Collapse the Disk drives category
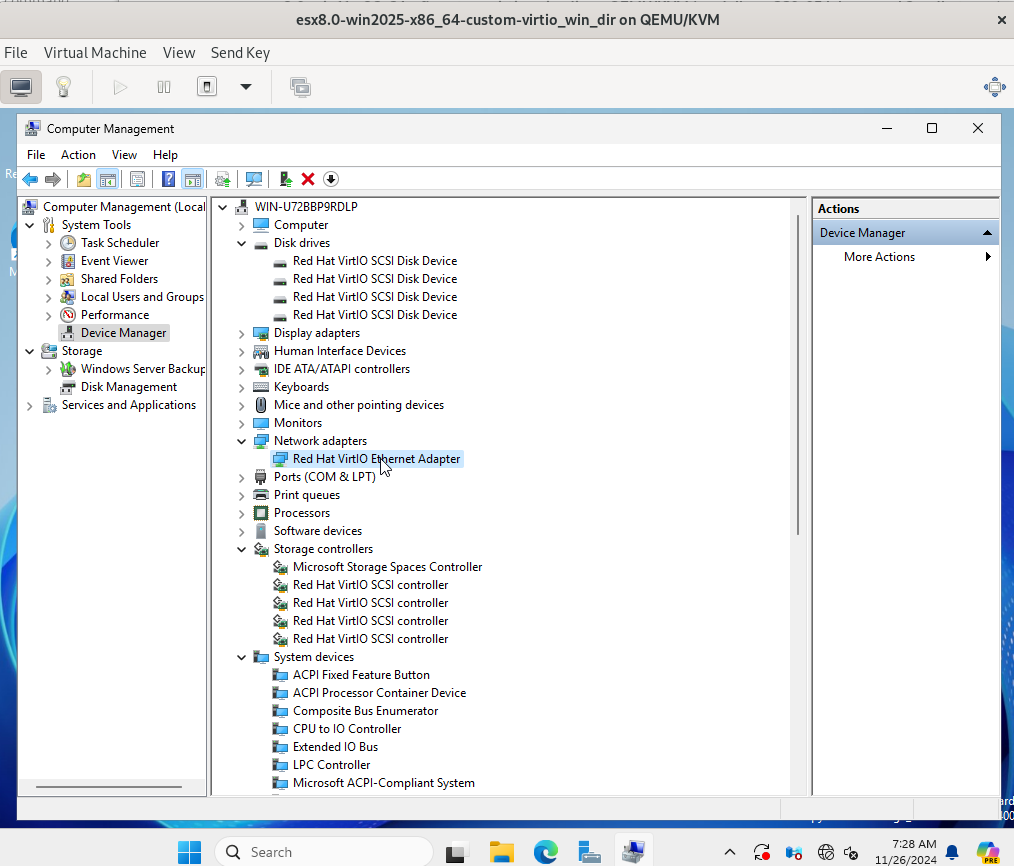Image resolution: width=1014 pixels, height=866 pixels. 241,243
